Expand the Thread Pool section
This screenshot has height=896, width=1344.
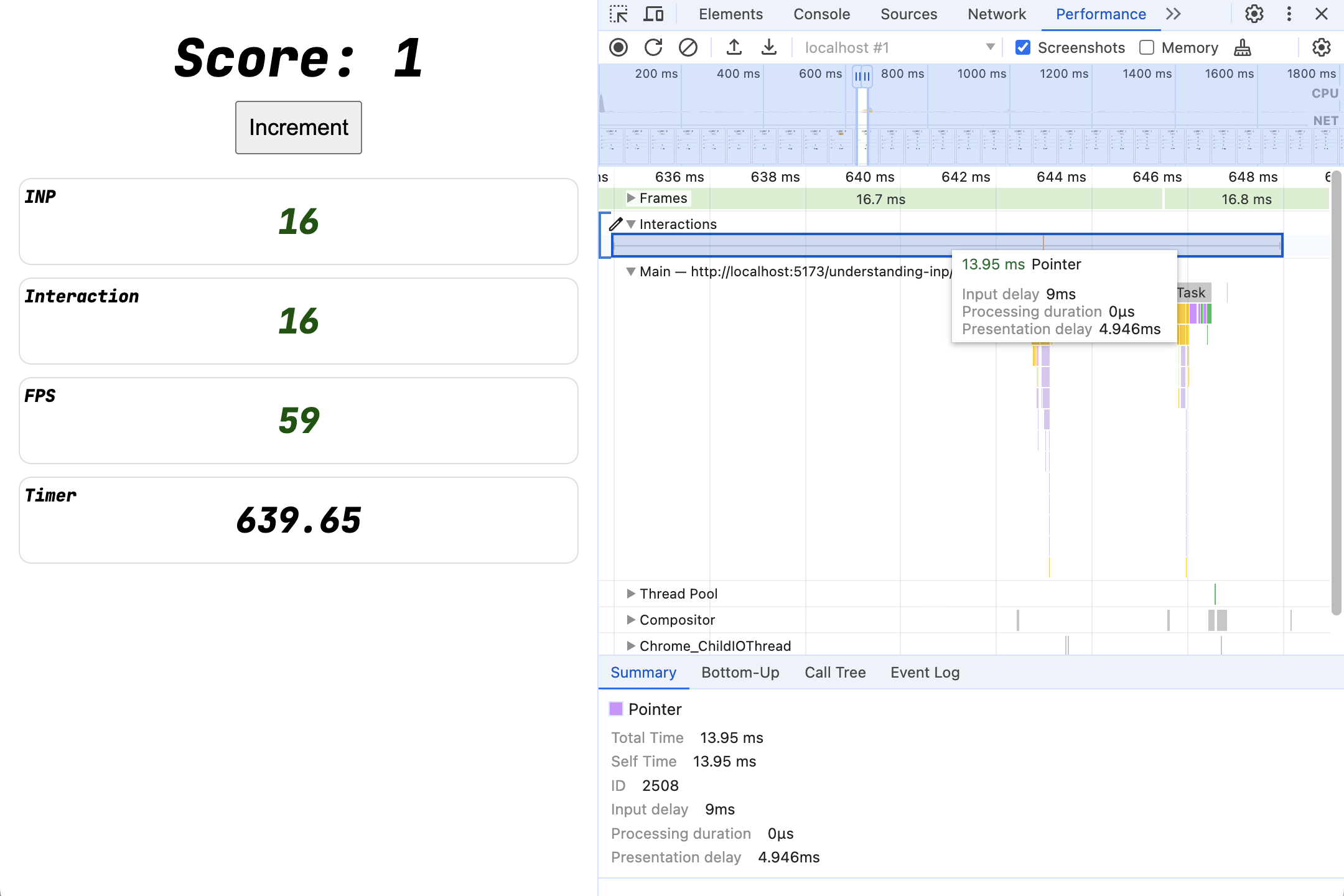pos(629,593)
